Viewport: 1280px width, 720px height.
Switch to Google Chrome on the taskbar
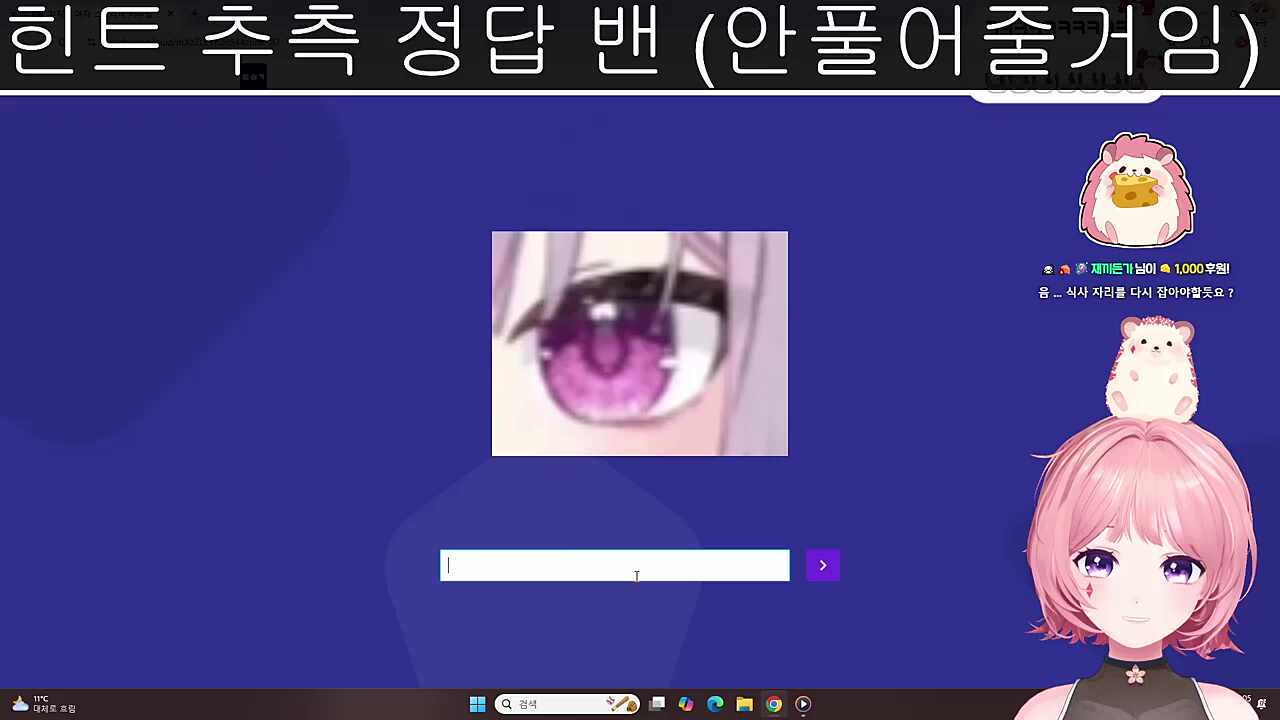774,704
